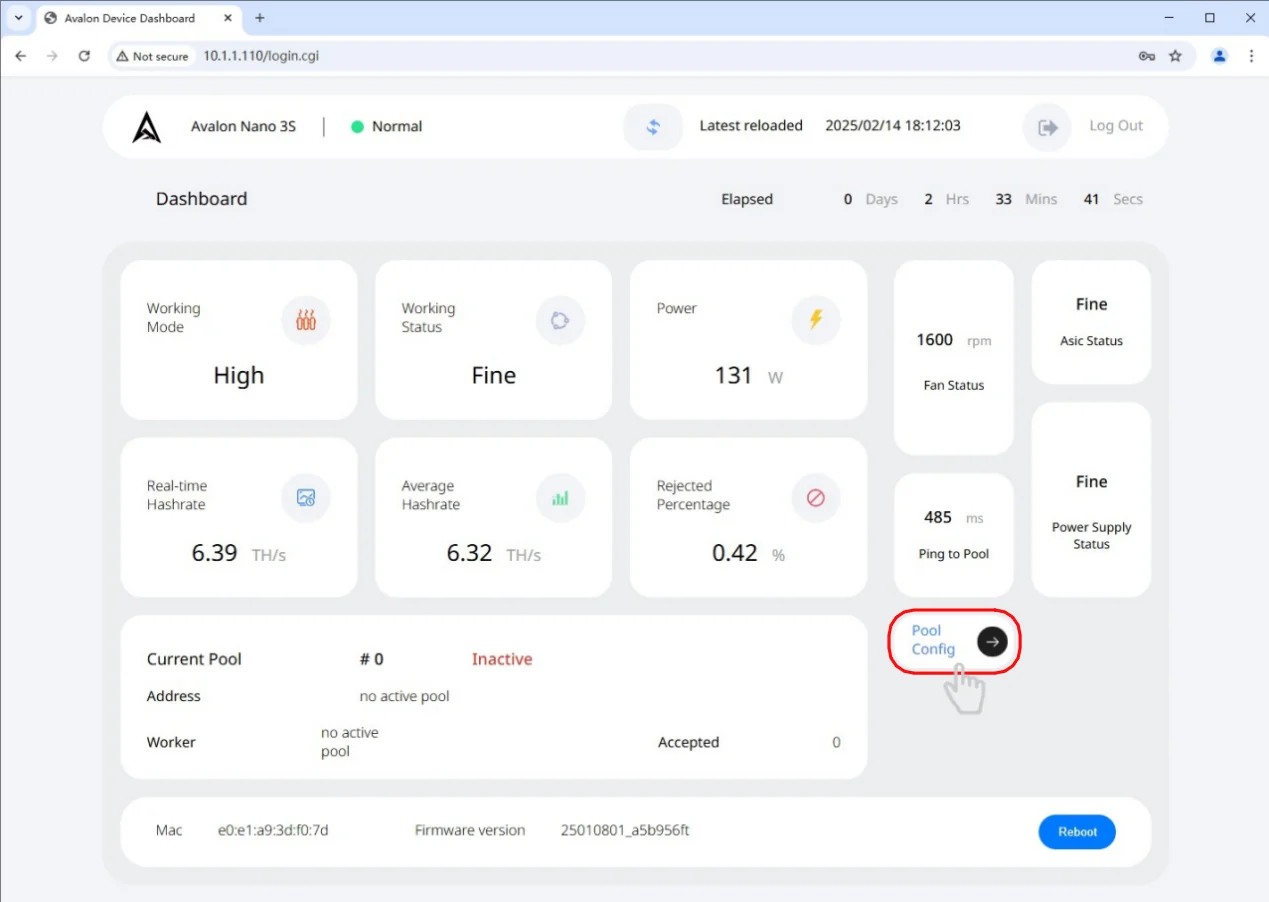This screenshot has height=902, width=1269.
Task: Refresh dashboard data with reload icon
Action: click(x=653, y=127)
